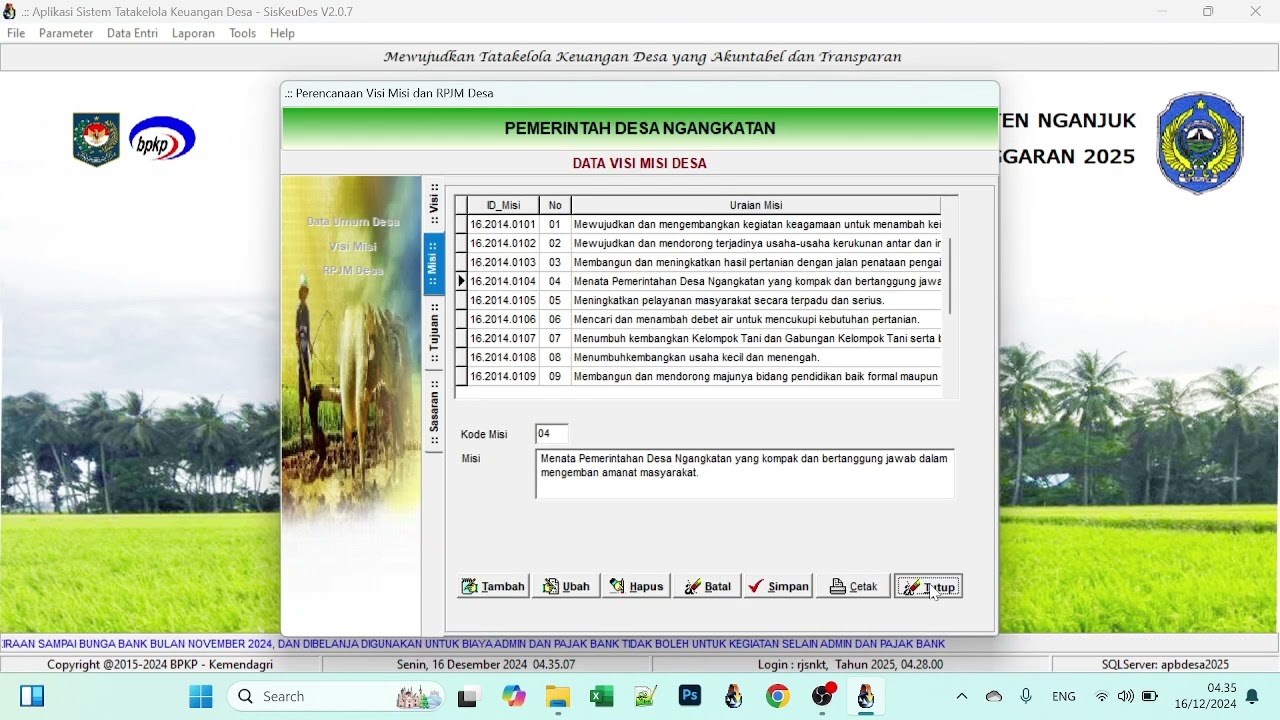Click the mission grid vertical scrollbar
Screen dimensions: 1280x720
coord(950,277)
